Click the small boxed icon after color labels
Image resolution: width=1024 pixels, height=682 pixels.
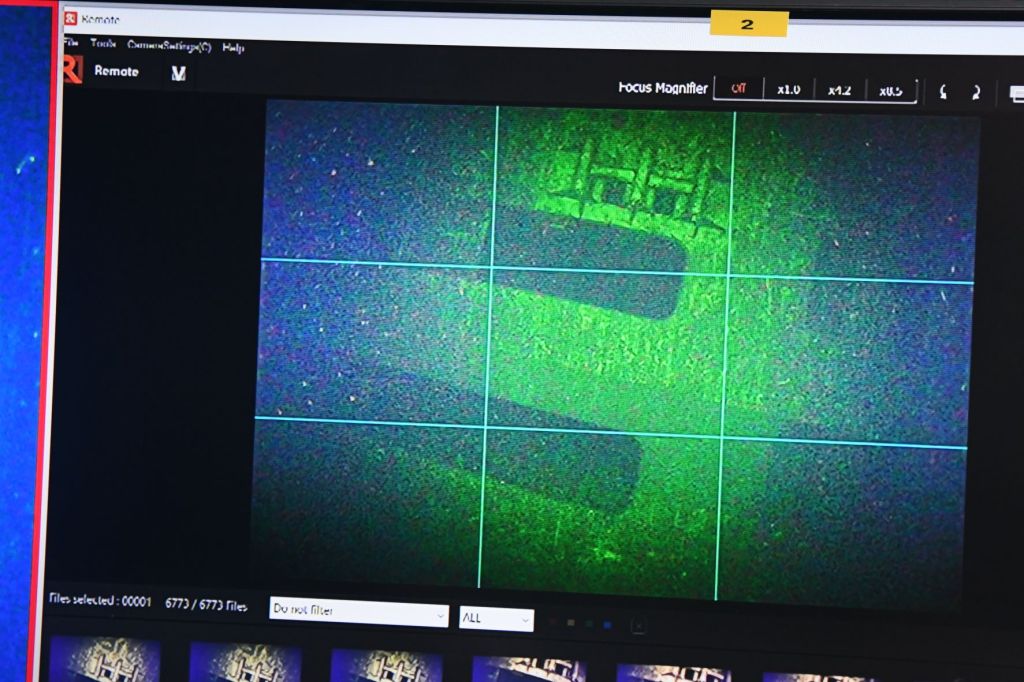tap(638, 625)
